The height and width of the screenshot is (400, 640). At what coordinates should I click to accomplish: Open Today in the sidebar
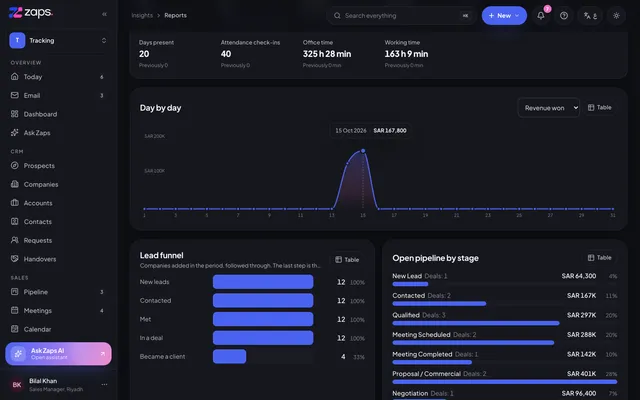tap(58, 77)
